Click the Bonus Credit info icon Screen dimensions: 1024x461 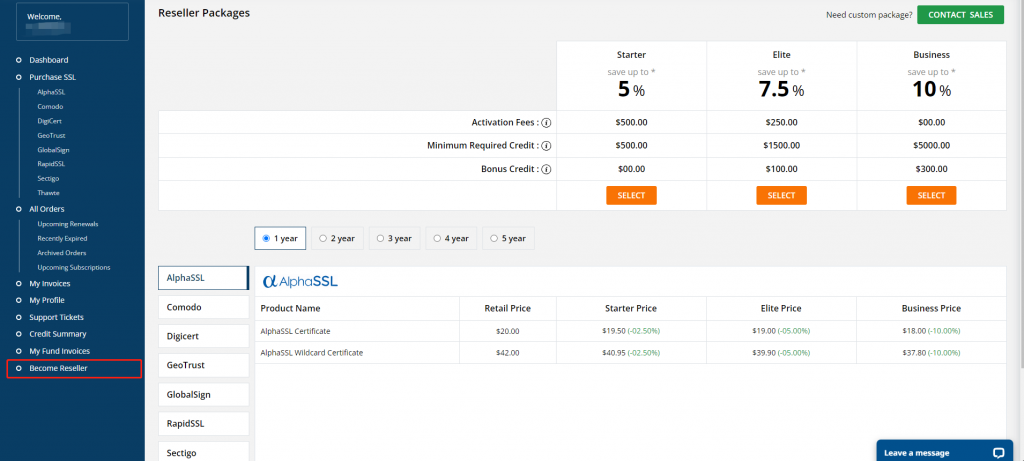click(547, 170)
